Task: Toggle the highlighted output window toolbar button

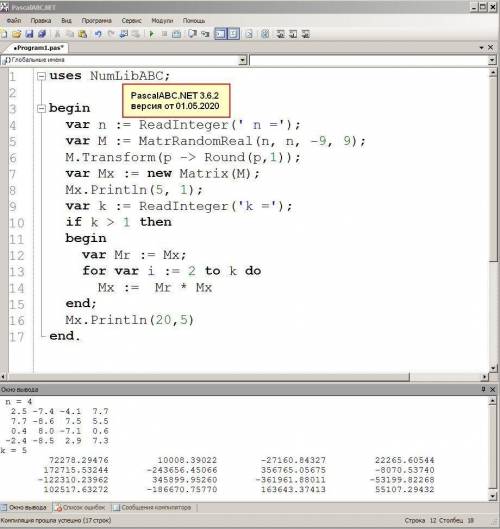Action: tap(221, 34)
